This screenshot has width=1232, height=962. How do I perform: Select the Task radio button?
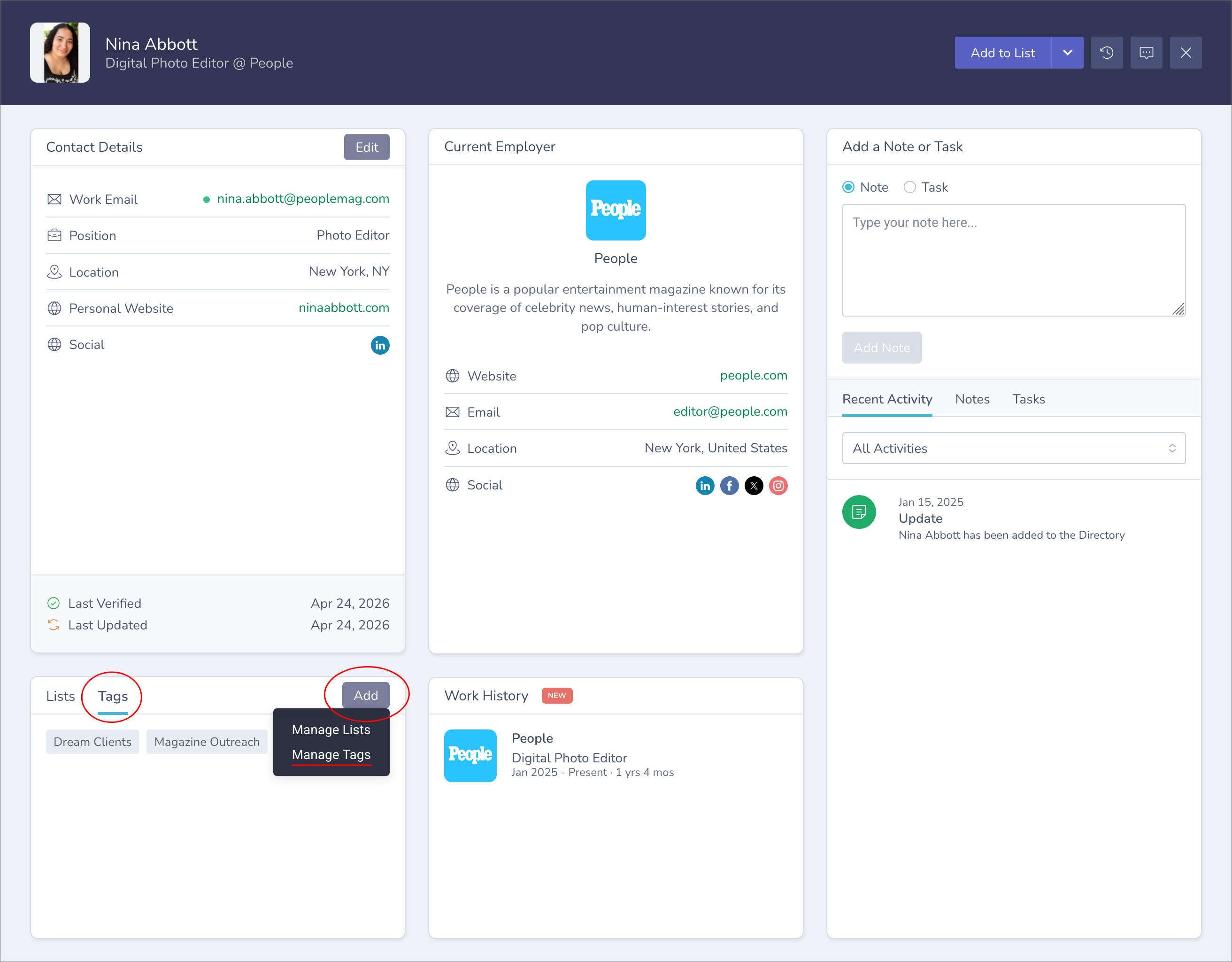tap(910, 187)
